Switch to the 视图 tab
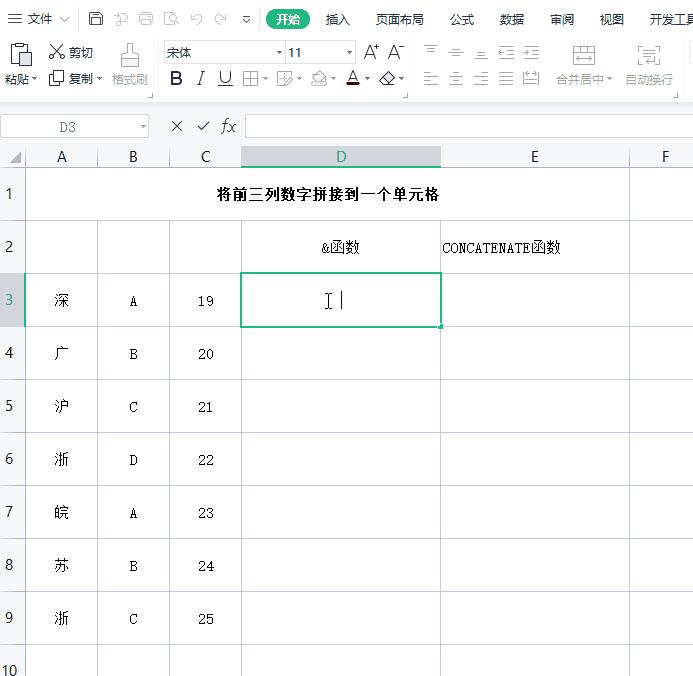 (x=612, y=19)
